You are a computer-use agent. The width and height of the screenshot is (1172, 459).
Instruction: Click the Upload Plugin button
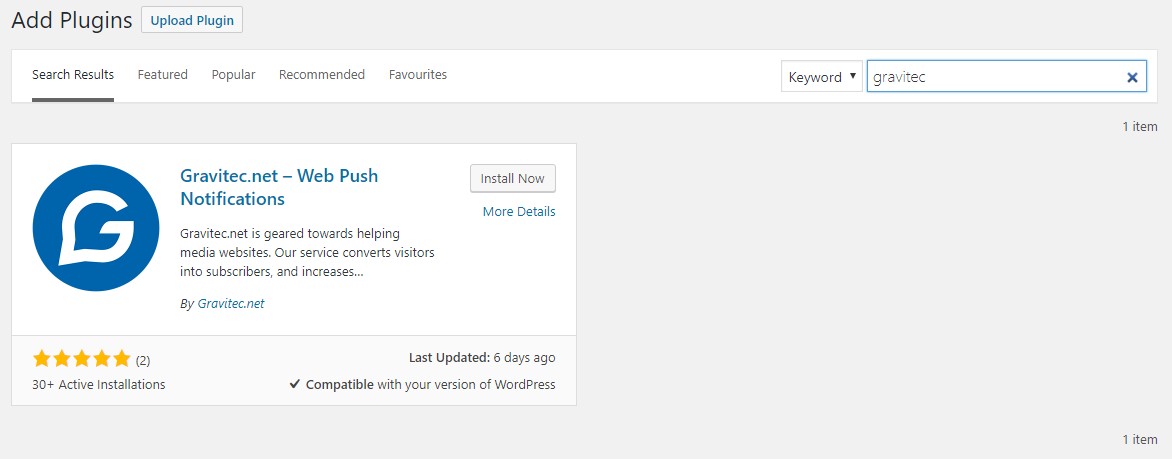(x=192, y=20)
